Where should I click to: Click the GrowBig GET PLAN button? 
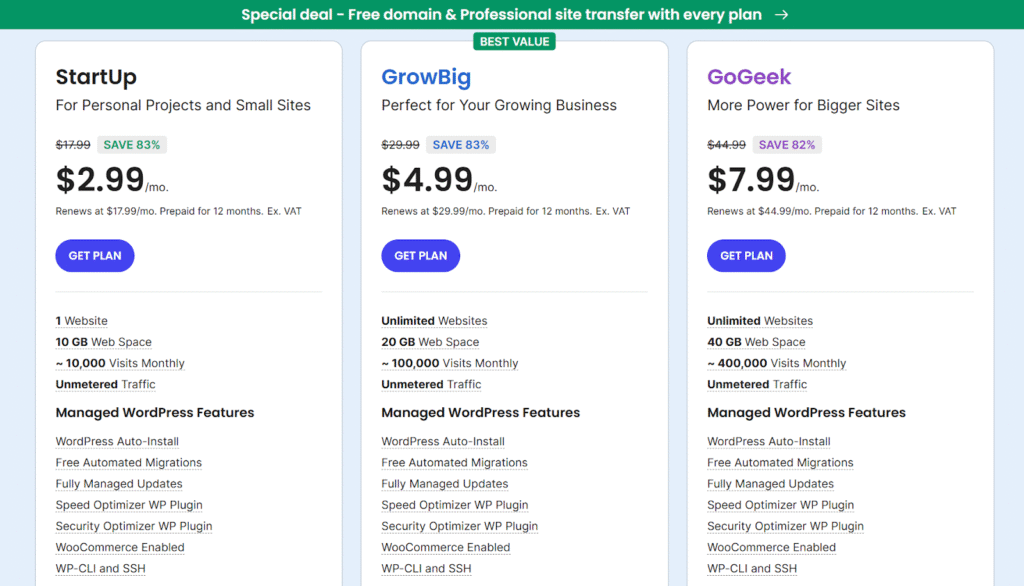(x=420, y=256)
